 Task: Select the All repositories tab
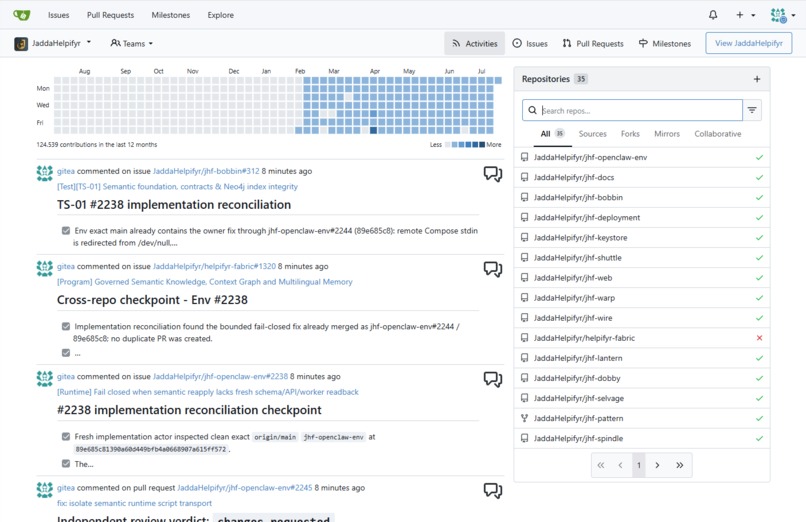[552, 134]
